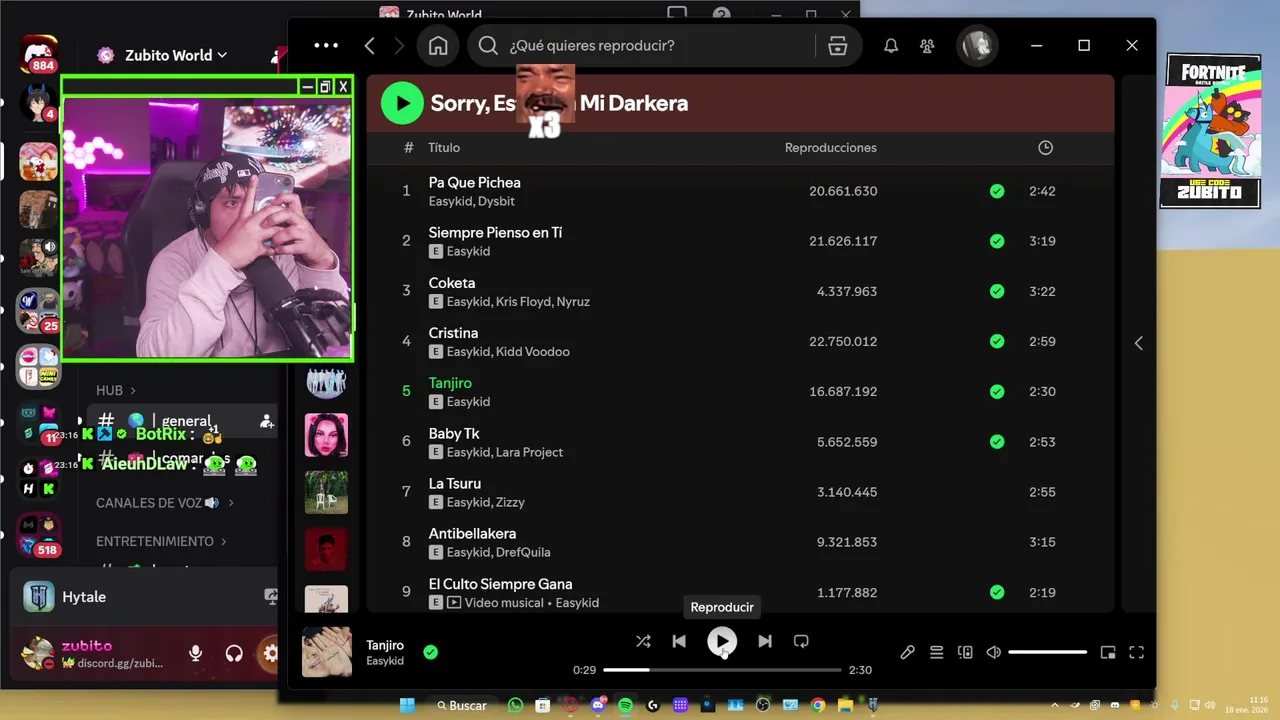The height and width of the screenshot is (720, 1280).
Task: Open WhatsApp from the taskbar
Action: pos(515,705)
